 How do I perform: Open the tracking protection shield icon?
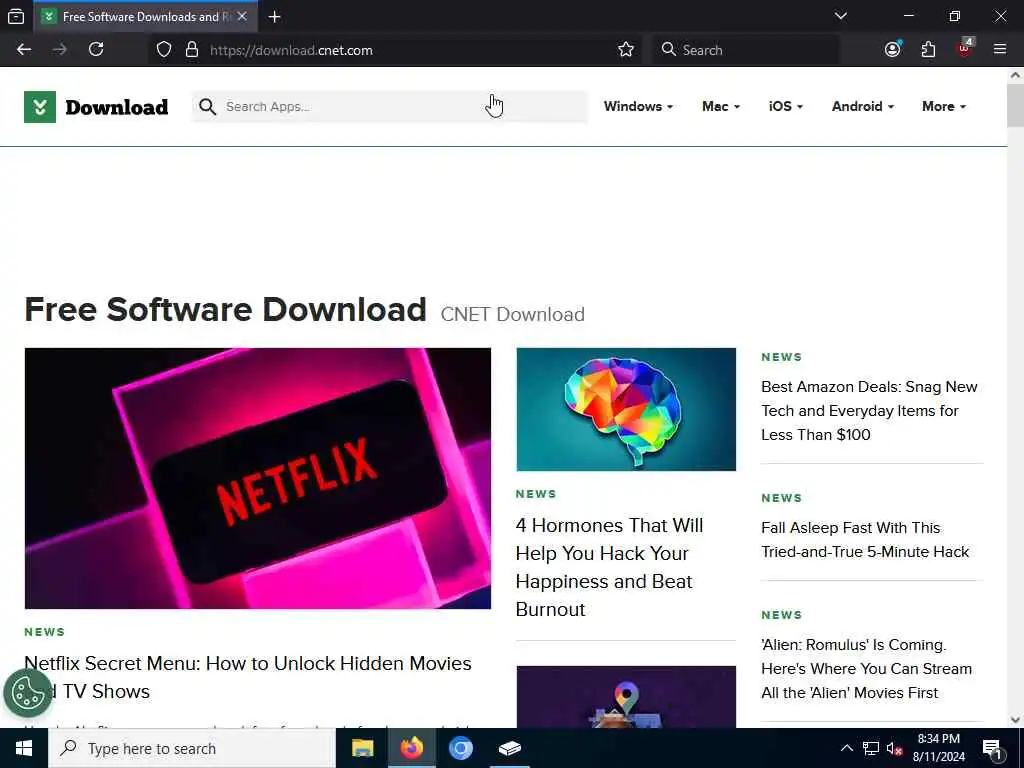164,50
